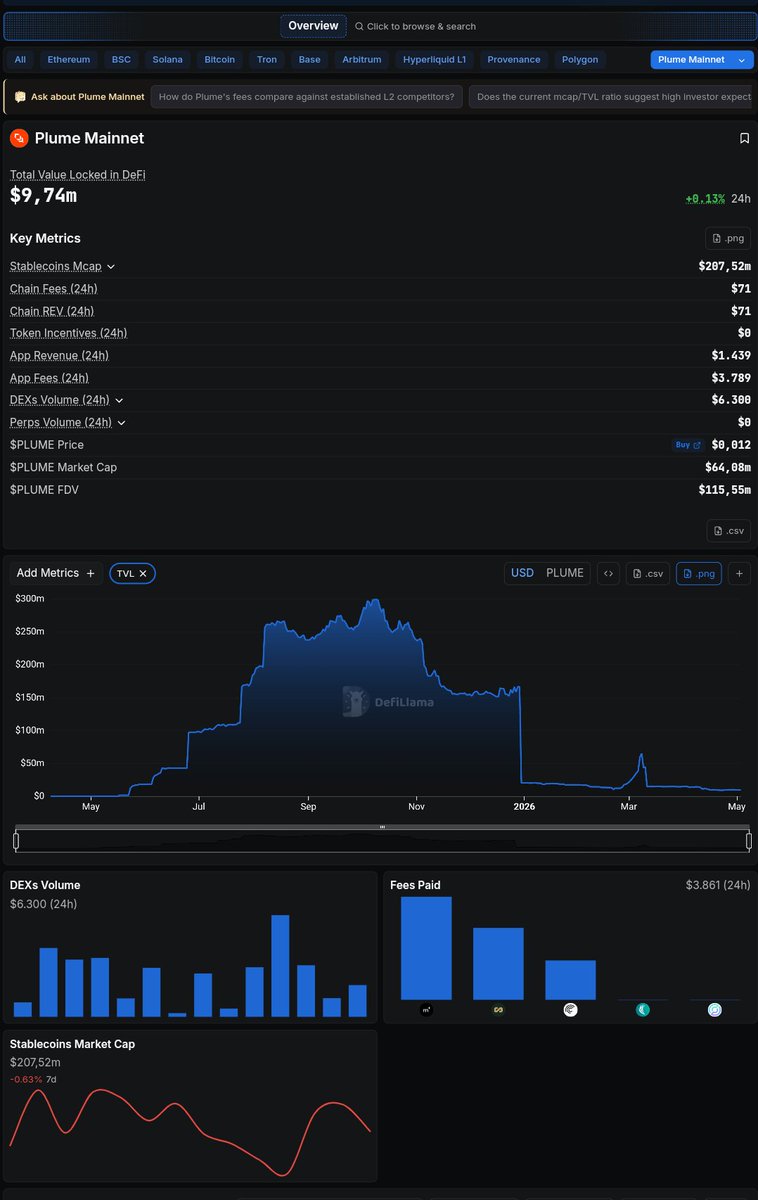The width and height of the screenshot is (758, 1200).
Task: Select the All chains tab
Action: (20, 60)
